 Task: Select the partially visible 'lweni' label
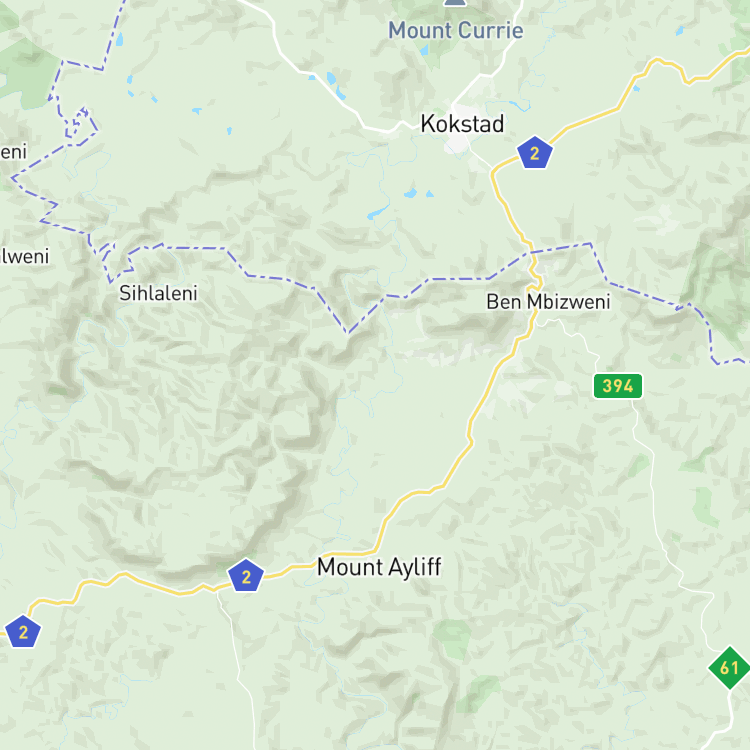coord(24,256)
